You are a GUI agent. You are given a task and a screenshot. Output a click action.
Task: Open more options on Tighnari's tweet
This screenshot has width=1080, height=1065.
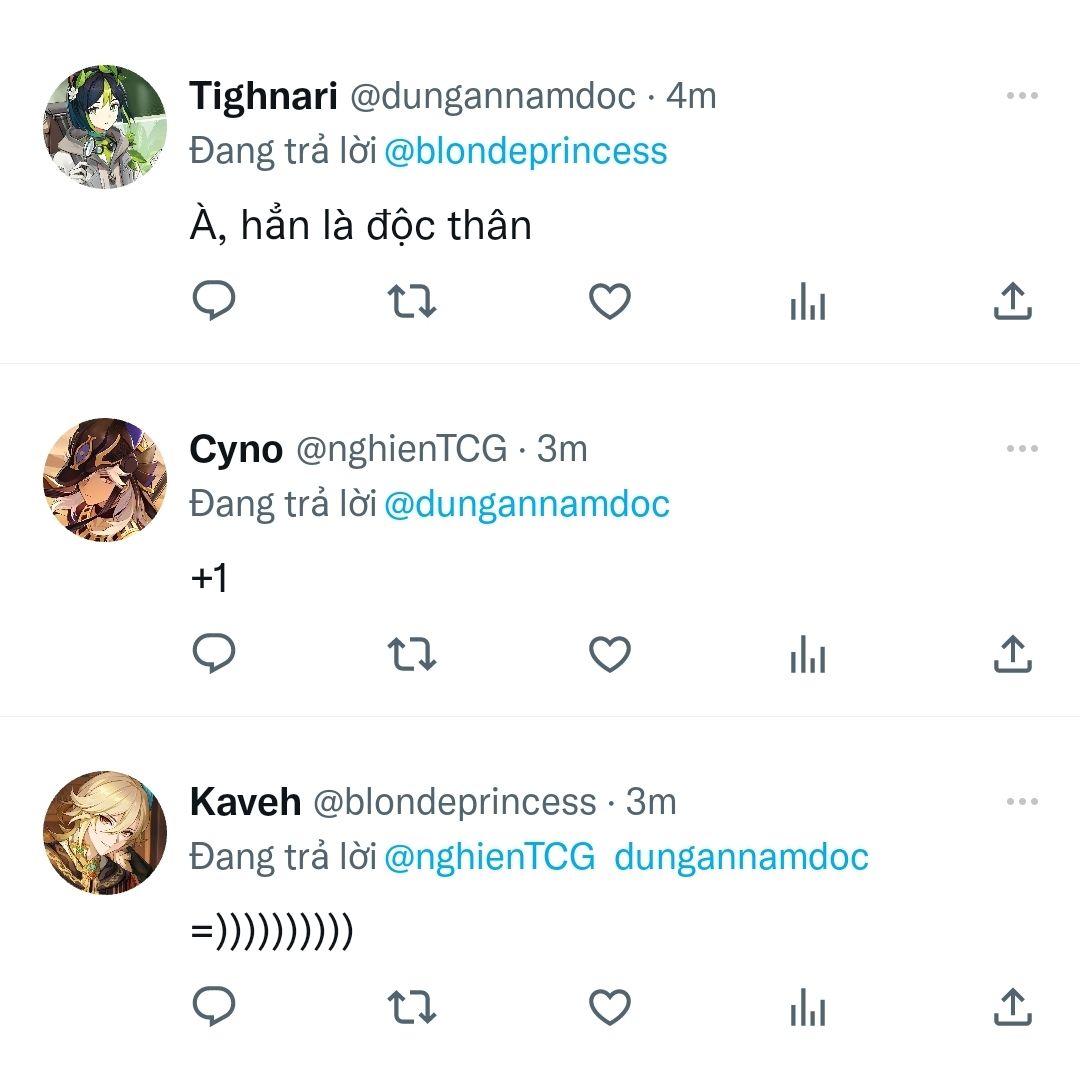coord(1022,96)
